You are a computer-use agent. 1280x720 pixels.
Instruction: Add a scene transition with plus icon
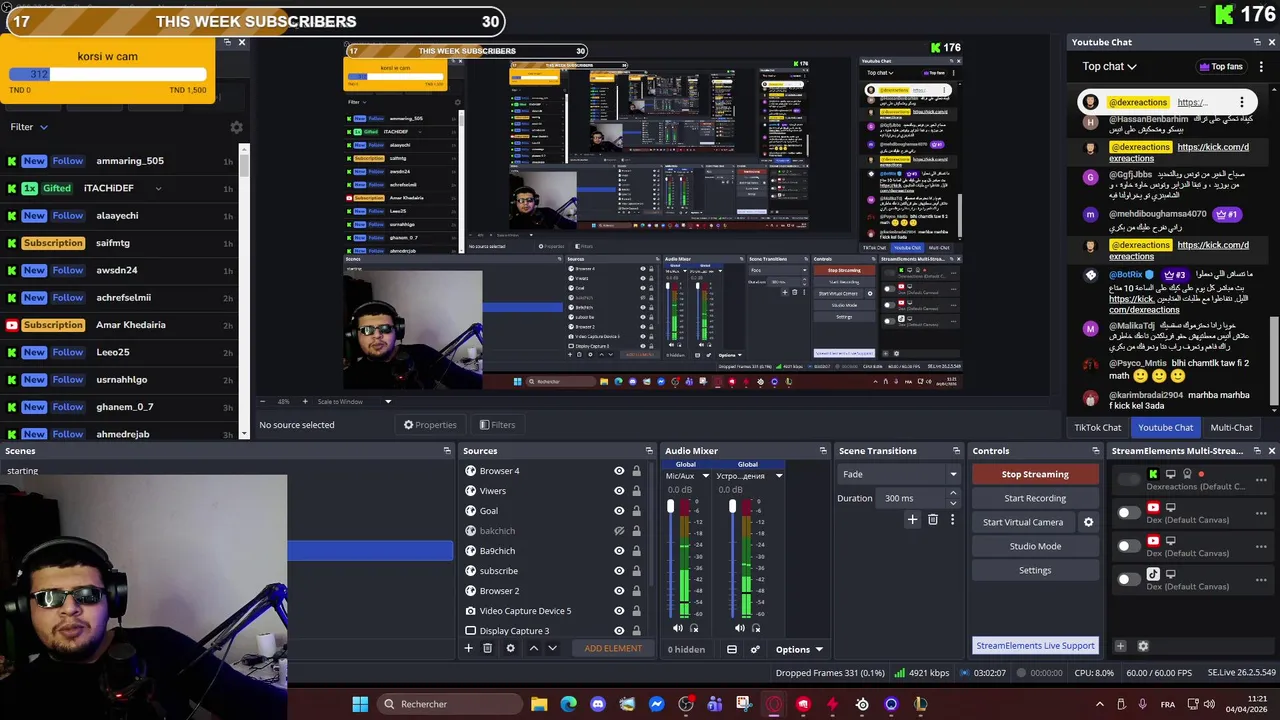(x=912, y=519)
